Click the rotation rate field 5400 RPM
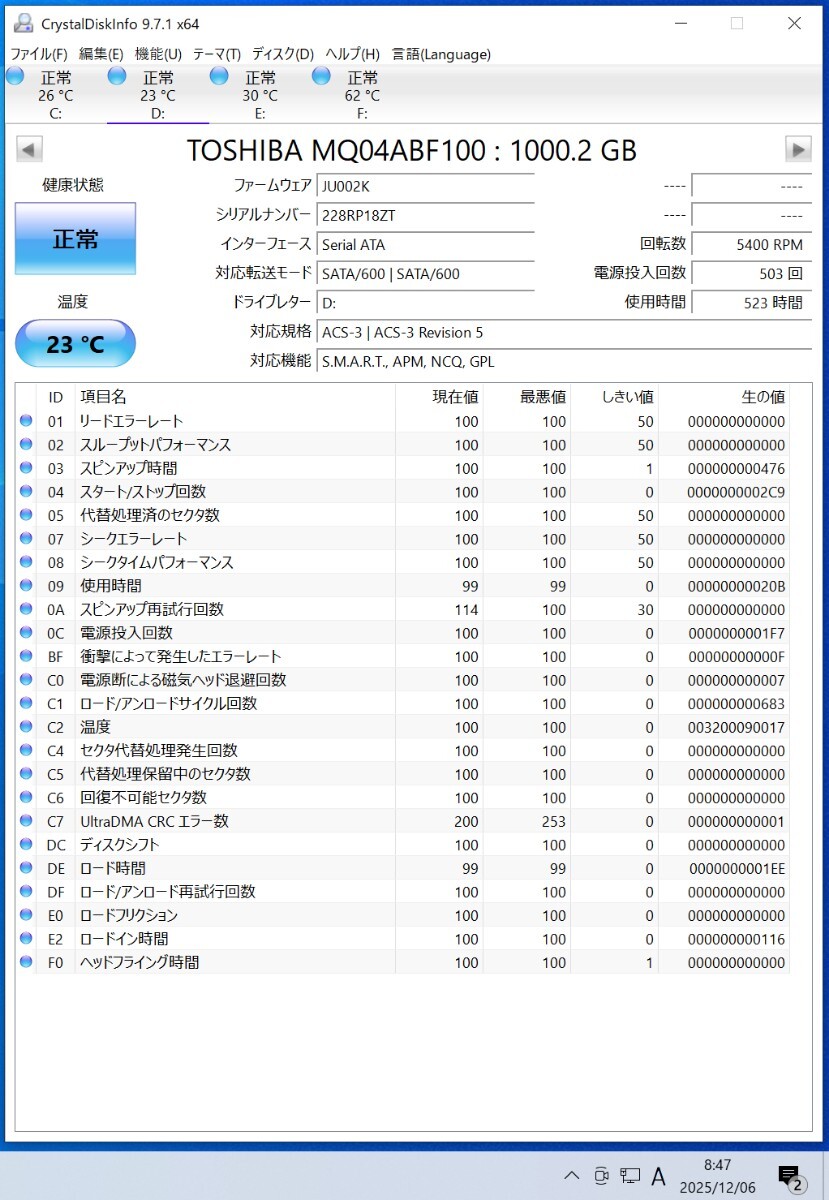 tap(751, 244)
